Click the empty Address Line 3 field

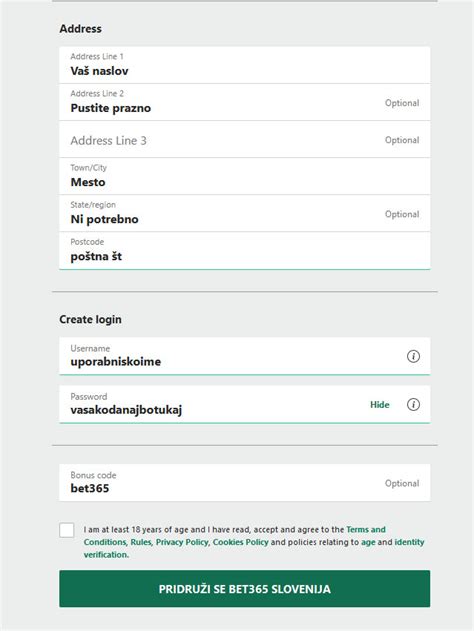(245, 139)
